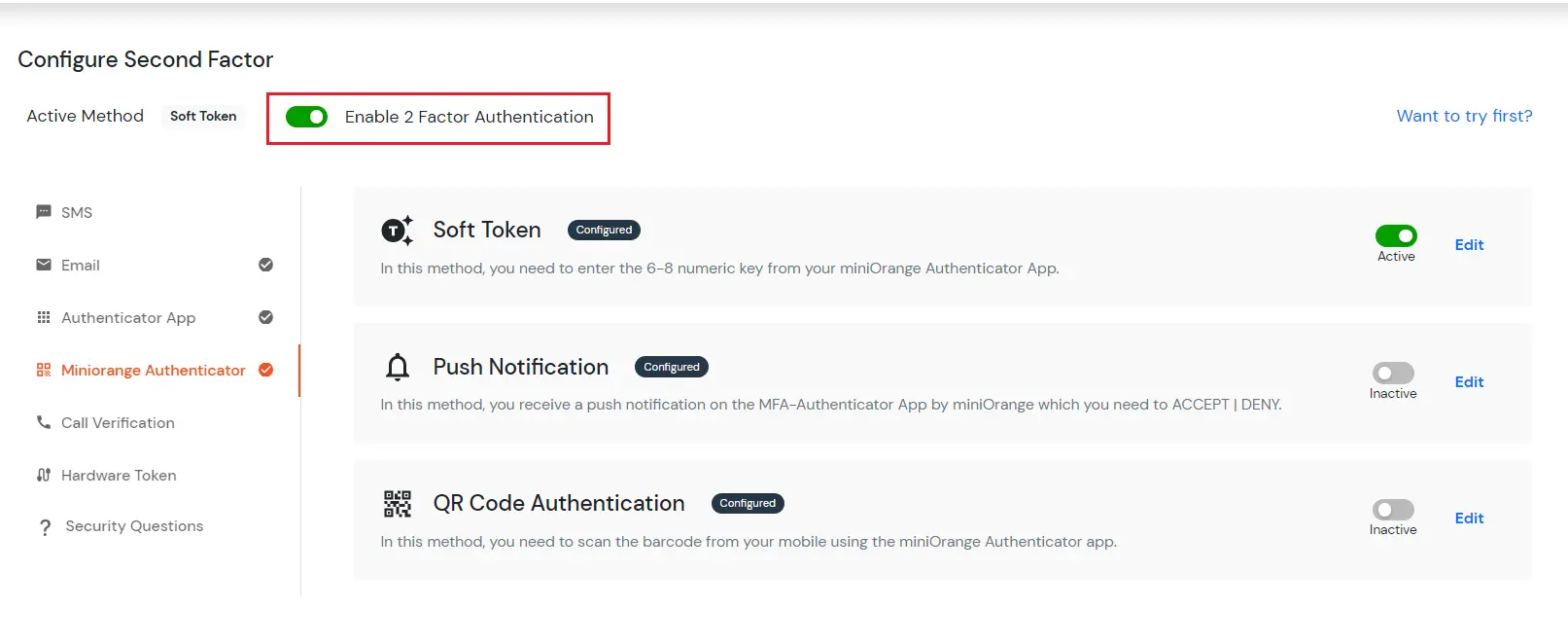
Task: Deactivate the Soft Token toggle
Action: (1396, 235)
